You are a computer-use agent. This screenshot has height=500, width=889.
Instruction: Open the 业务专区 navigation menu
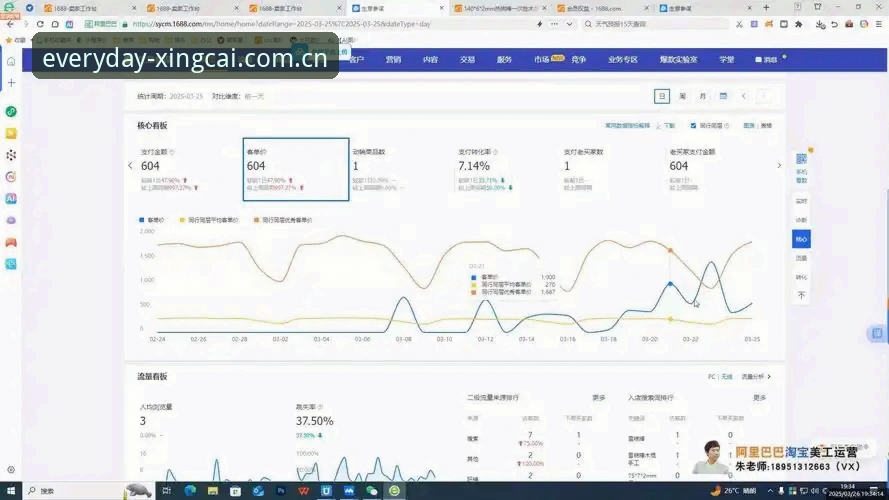pos(623,60)
